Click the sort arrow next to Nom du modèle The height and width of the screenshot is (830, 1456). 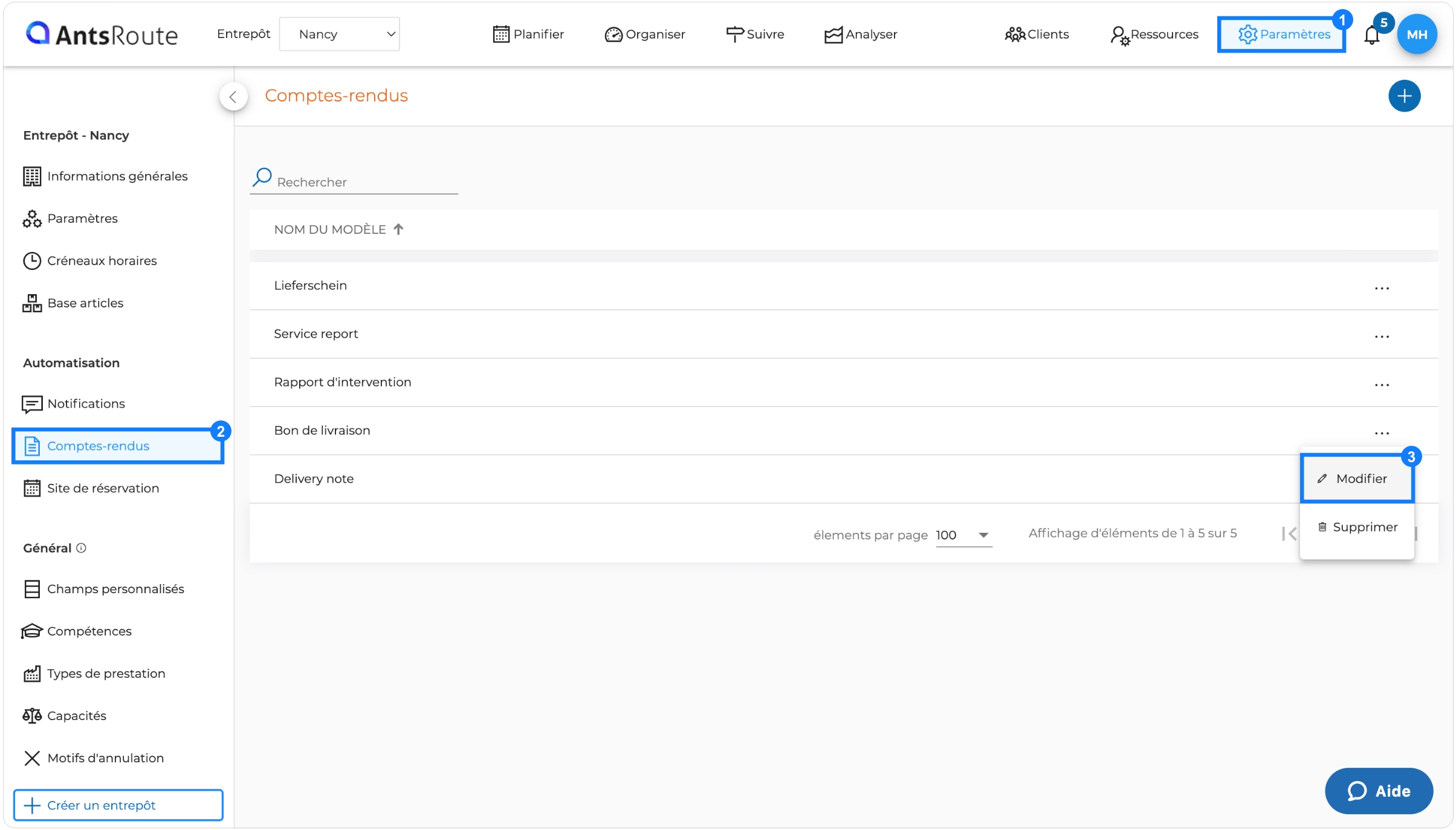[398, 230]
